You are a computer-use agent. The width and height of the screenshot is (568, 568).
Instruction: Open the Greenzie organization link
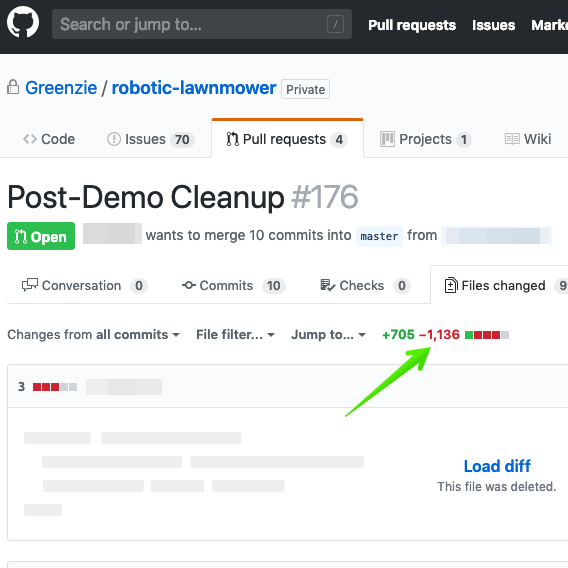[x=61, y=88]
